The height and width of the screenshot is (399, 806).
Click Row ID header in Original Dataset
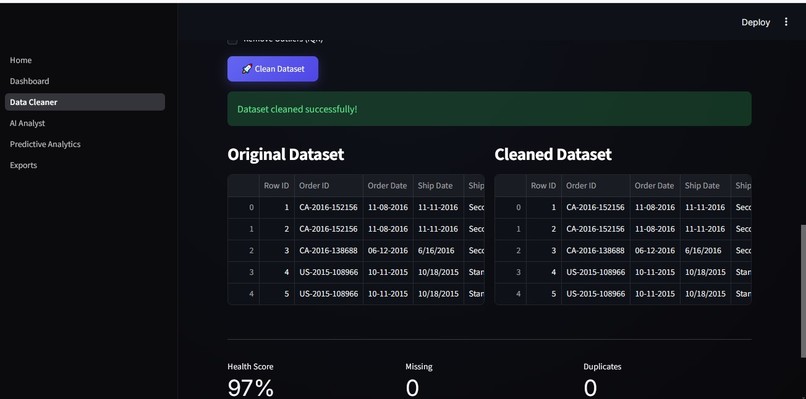(277, 186)
